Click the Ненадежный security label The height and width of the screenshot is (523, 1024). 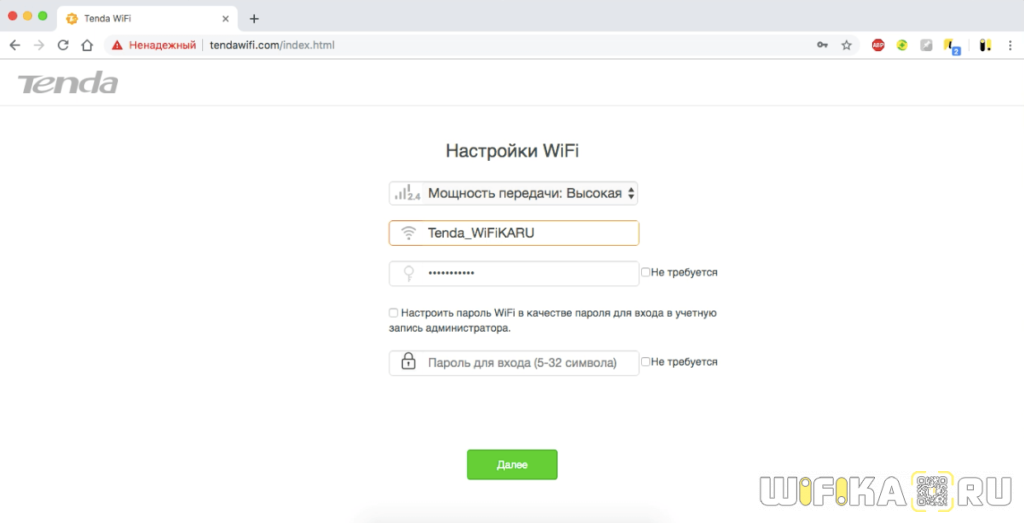pyautogui.click(x=162, y=45)
